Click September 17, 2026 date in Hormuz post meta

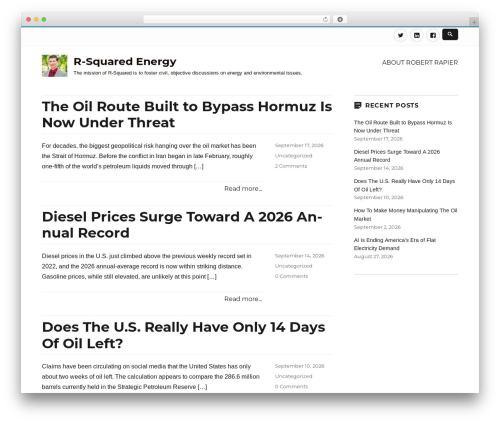tap(299, 145)
